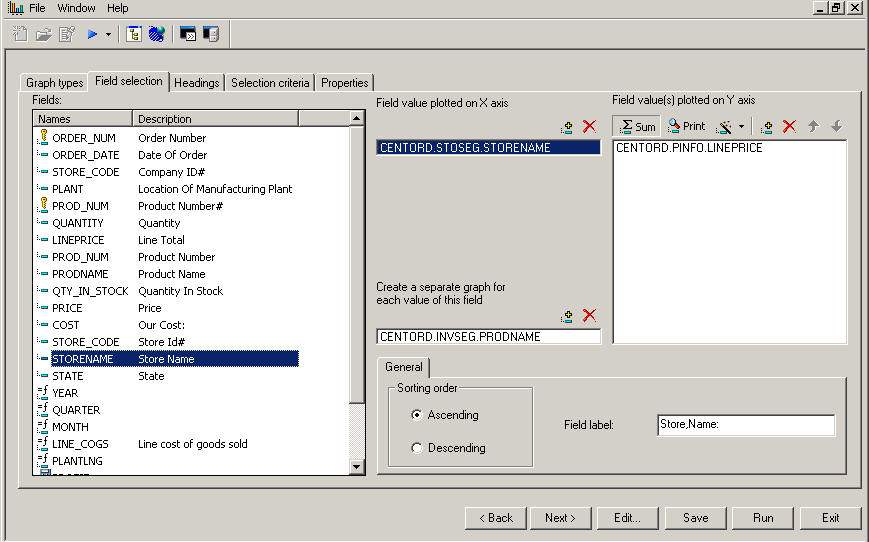Select Ascending sorting order
The height and width of the screenshot is (542, 869).
417,415
